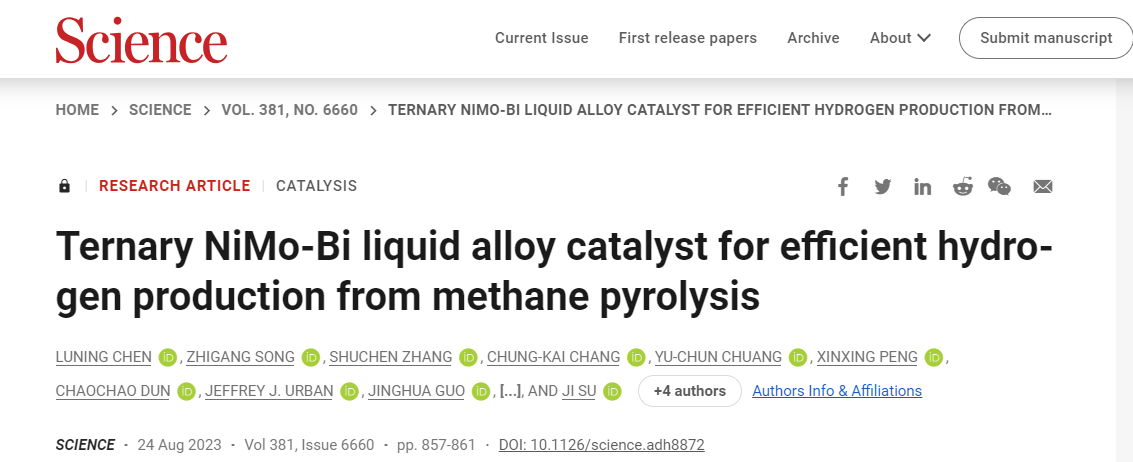The width and height of the screenshot is (1133, 462).
Task: Email this article using envelope icon
Action: (1043, 187)
